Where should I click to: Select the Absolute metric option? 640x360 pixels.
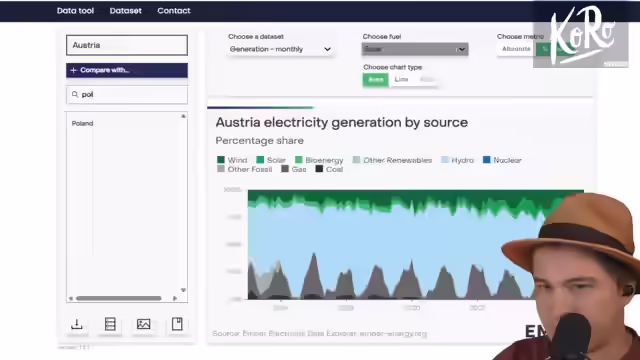tap(516, 49)
